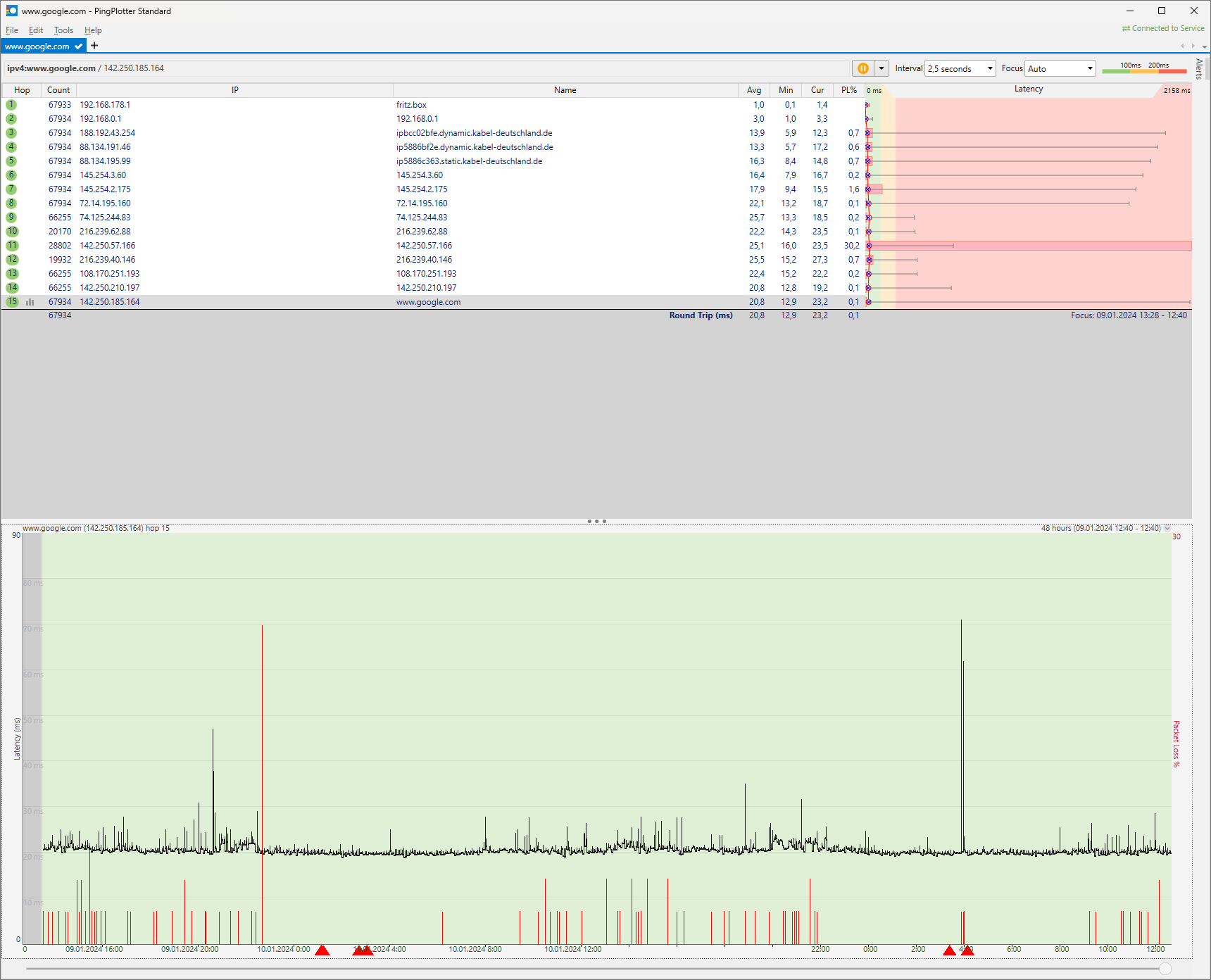Click the Min column header
Image resolution: width=1211 pixels, height=980 pixels.
(x=786, y=90)
